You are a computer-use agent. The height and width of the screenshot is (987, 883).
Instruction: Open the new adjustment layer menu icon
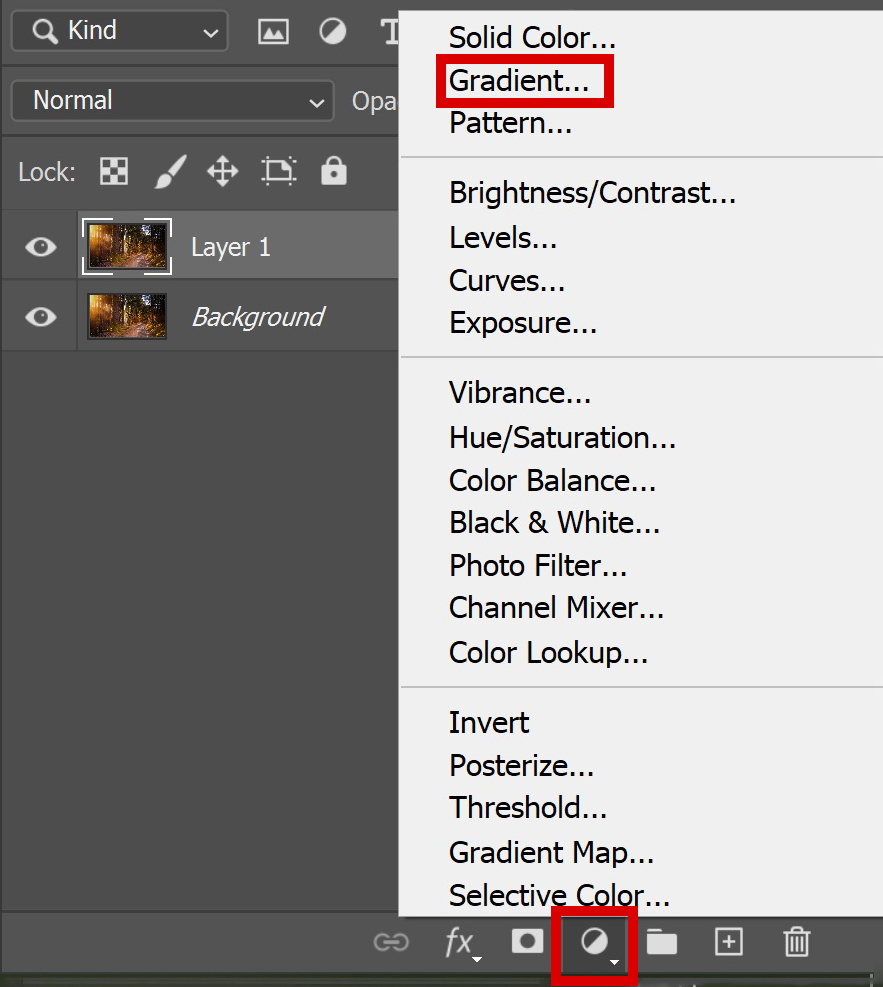595,943
